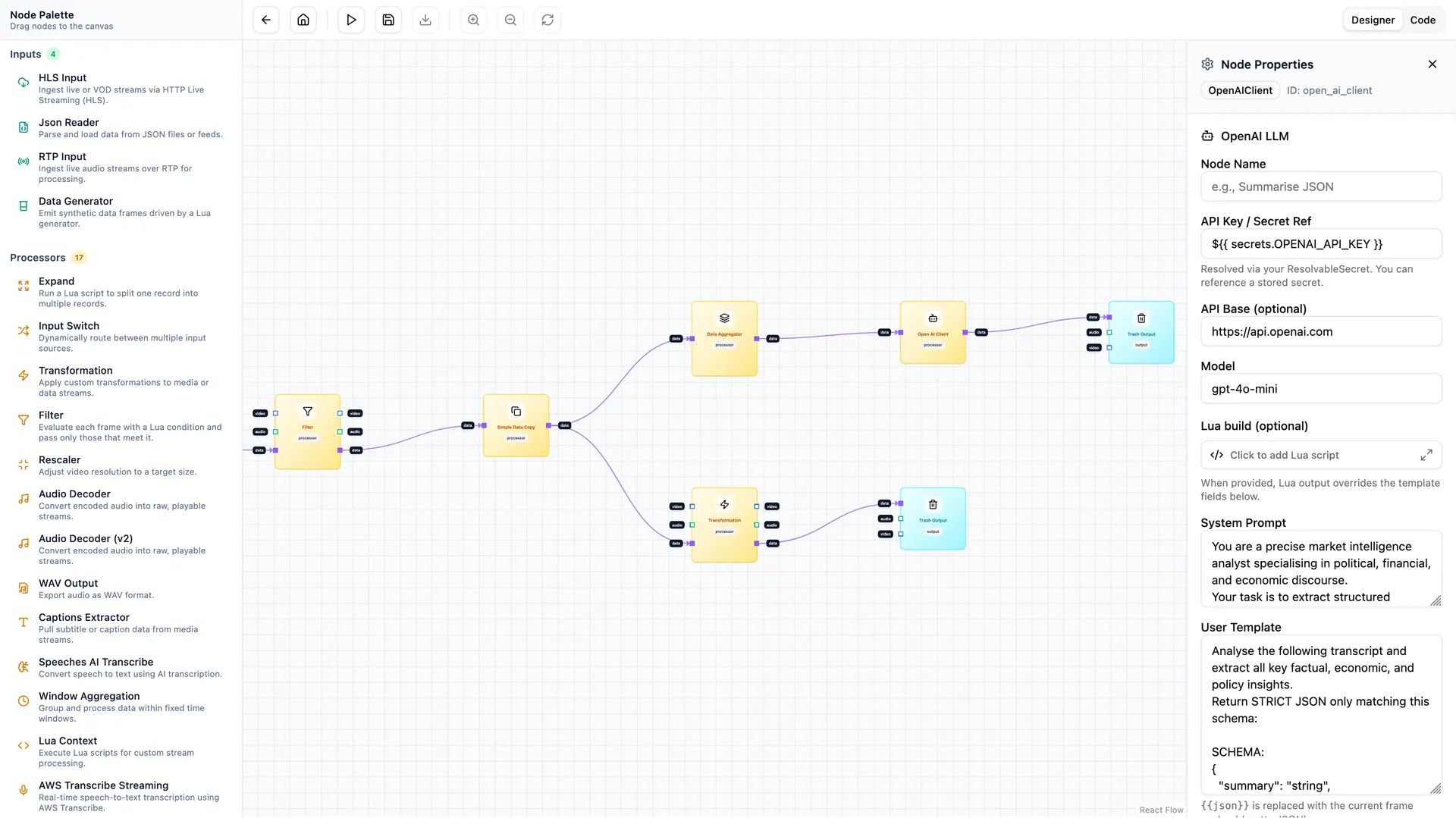Refresh the layout with the sync icon
The height and width of the screenshot is (818, 1456).
click(x=548, y=20)
